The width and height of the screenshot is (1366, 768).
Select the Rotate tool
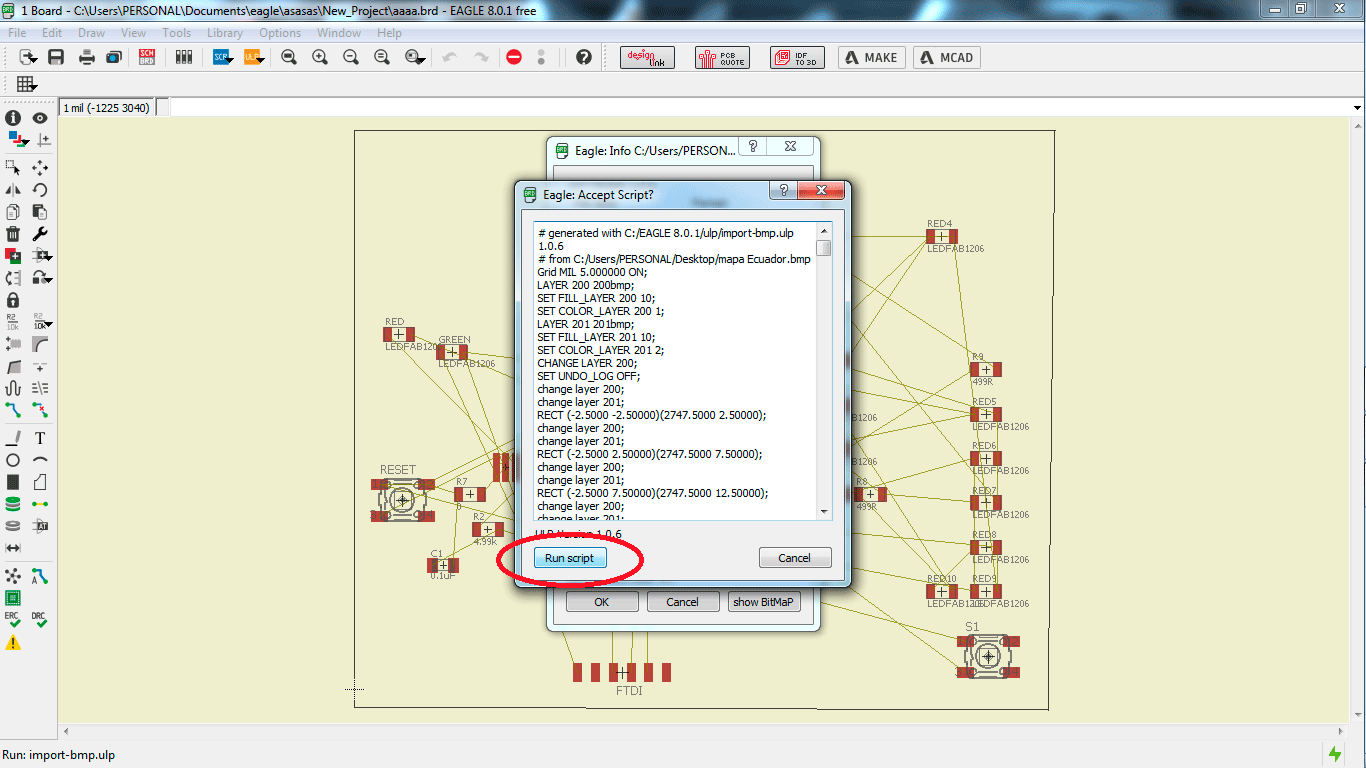click(40, 189)
